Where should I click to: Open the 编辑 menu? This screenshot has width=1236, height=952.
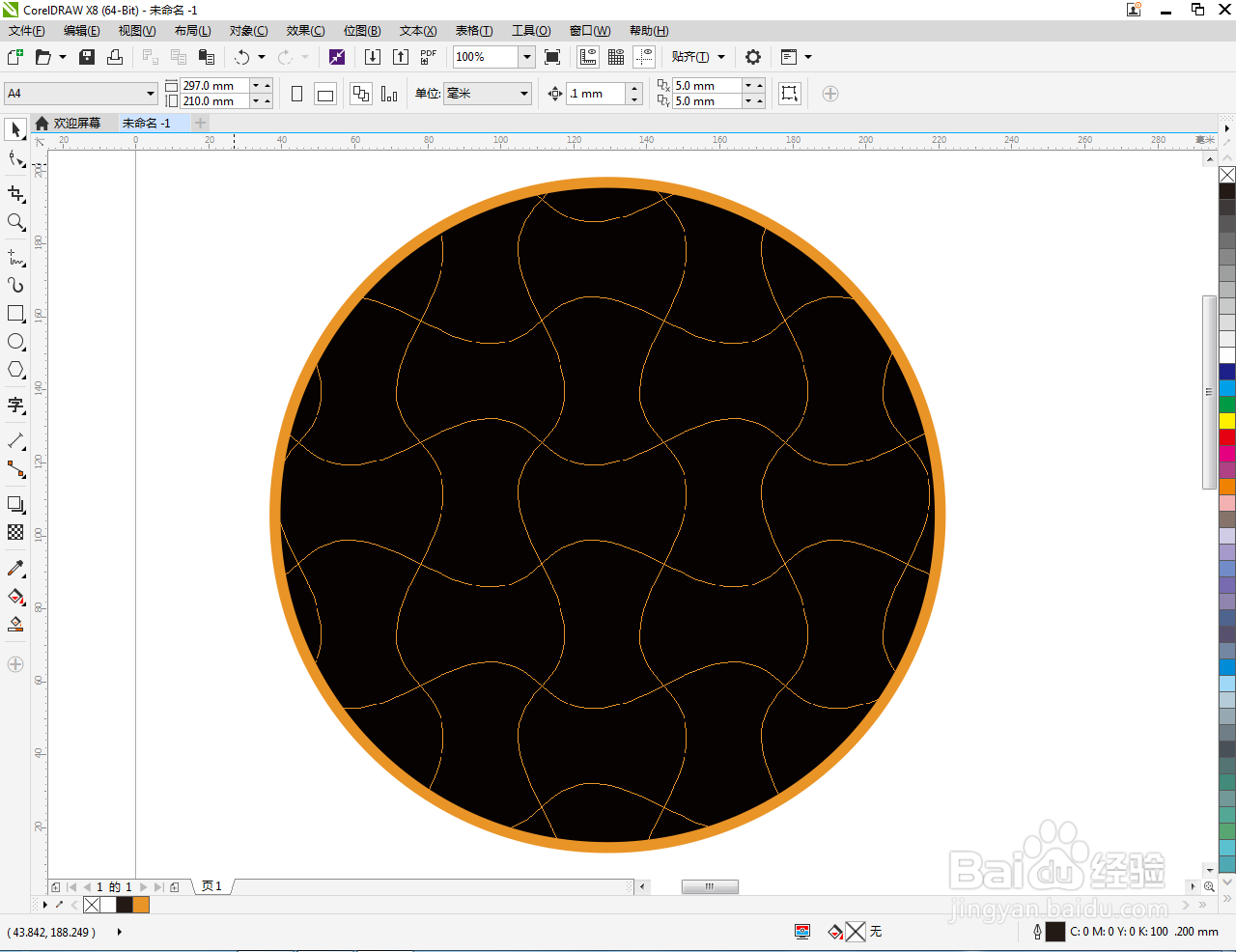pos(82,31)
